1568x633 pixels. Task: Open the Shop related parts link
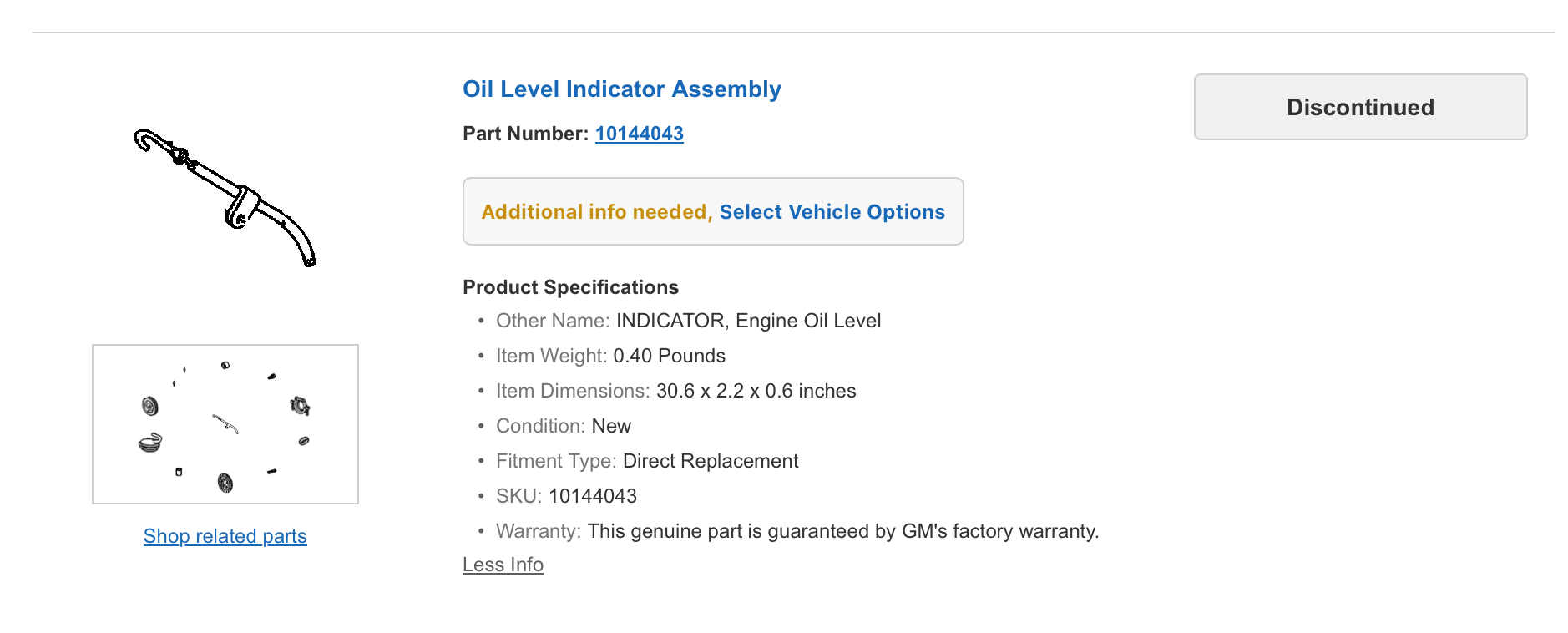pyautogui.click(x=225, y=536)
